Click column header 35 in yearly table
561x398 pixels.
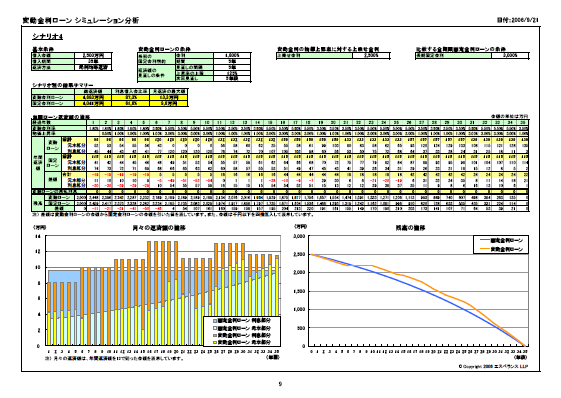coord(522,122)
